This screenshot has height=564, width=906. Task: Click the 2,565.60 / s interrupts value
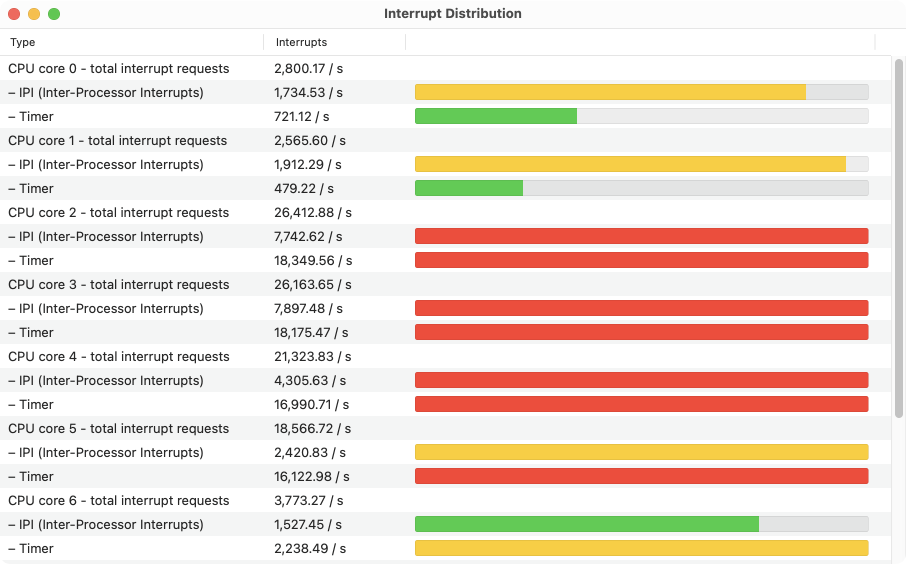(x=310, y=140)
